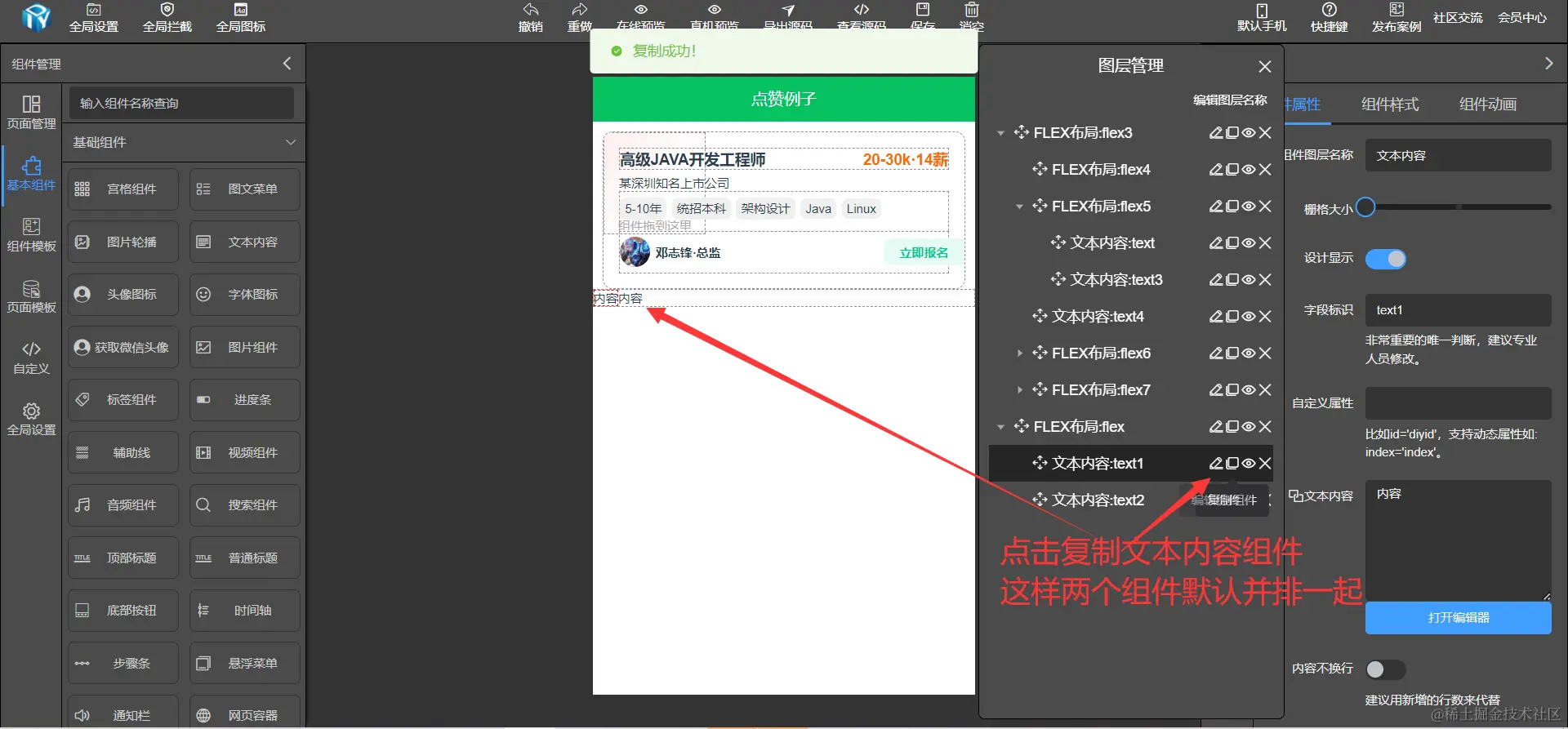Image resolution: width=1568 pixels, height=729 pixels.
Task: Click 打开编辑器 button
Action: pos(1458,618)
